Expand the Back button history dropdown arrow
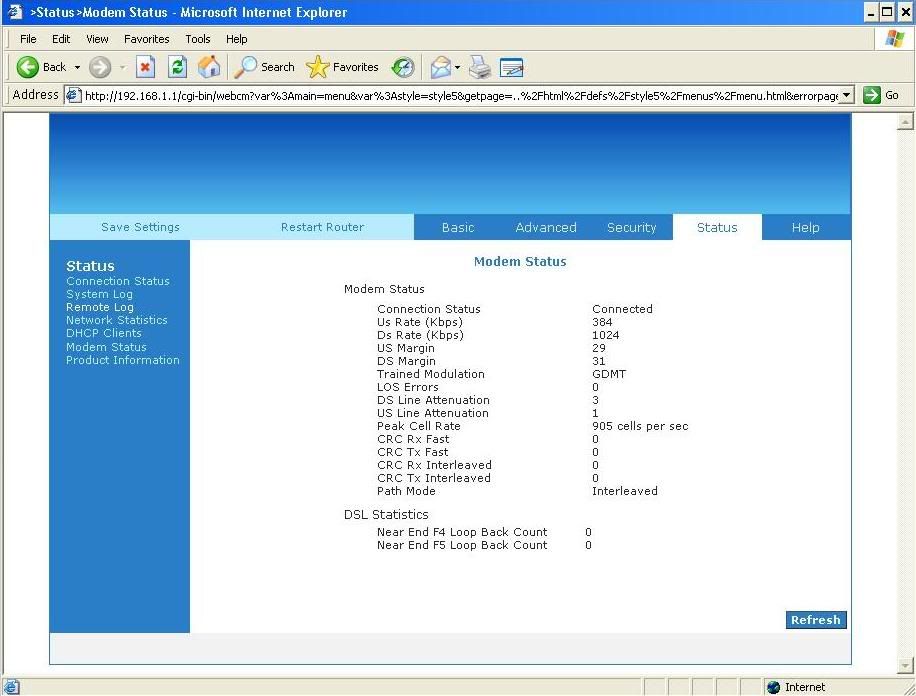This screenshot has width=916, height=696. tap(77, 68)
